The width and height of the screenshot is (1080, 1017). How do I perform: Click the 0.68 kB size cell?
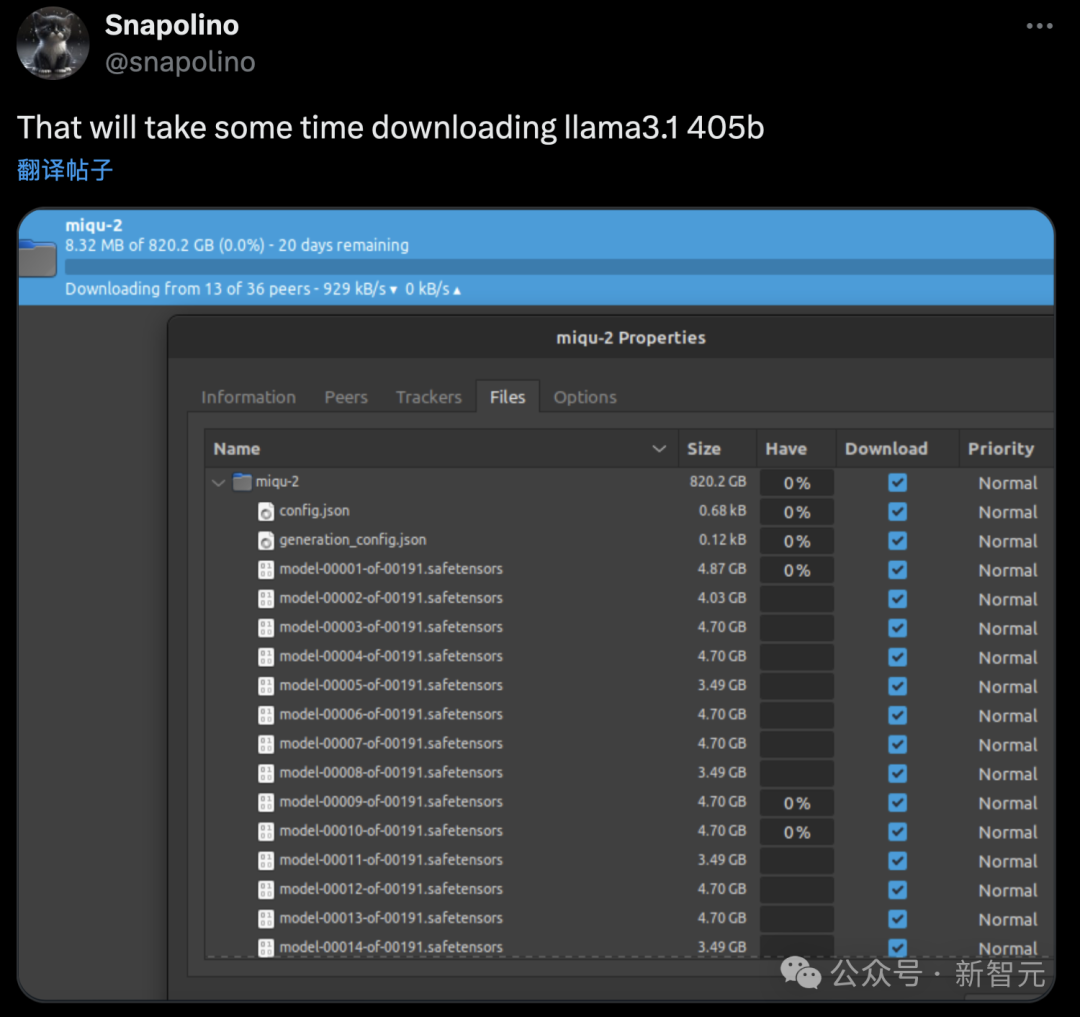click(x=722, y=511)
